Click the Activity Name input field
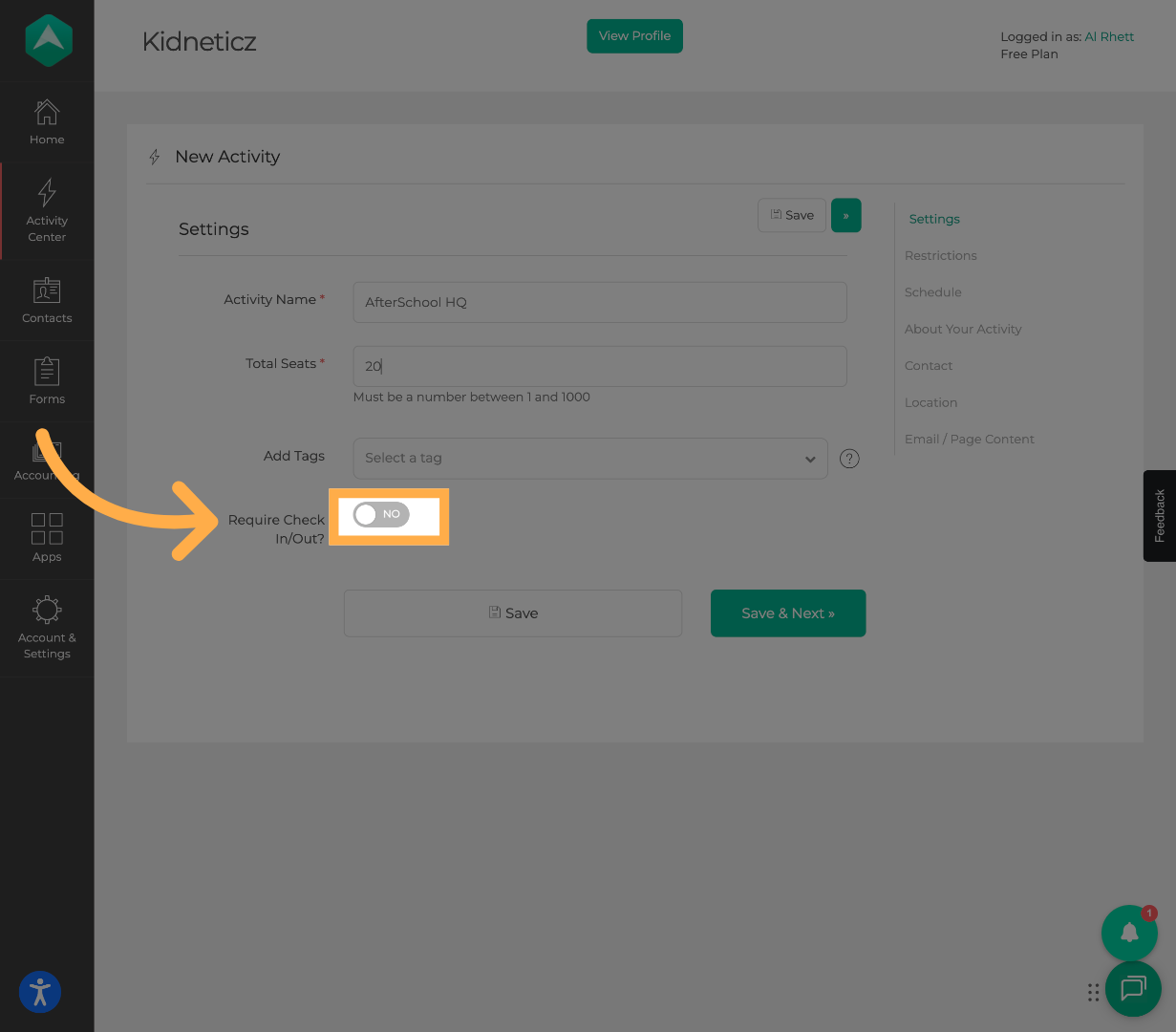Image resolution: width=1176 pixels, height=1032 pixels. pyautogui.click(x=599, y=302)
